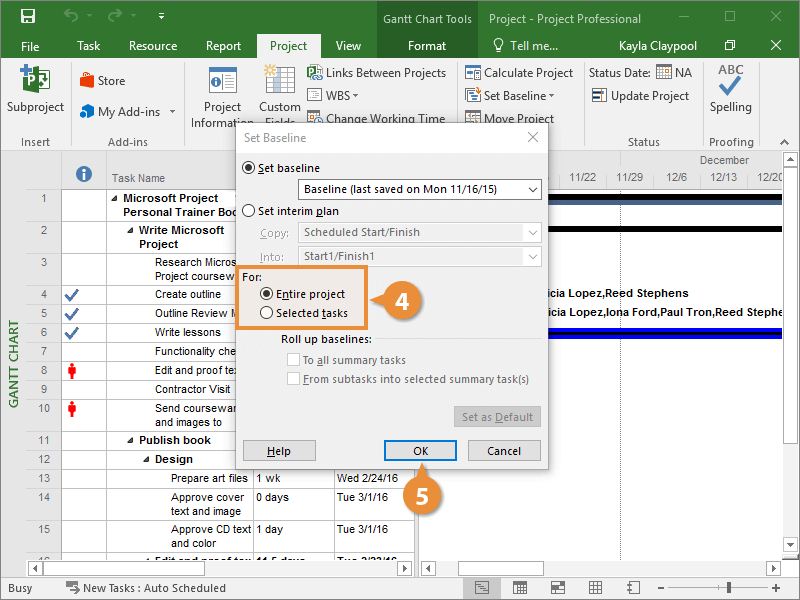Run the Spelling check tool

(730, 82)
